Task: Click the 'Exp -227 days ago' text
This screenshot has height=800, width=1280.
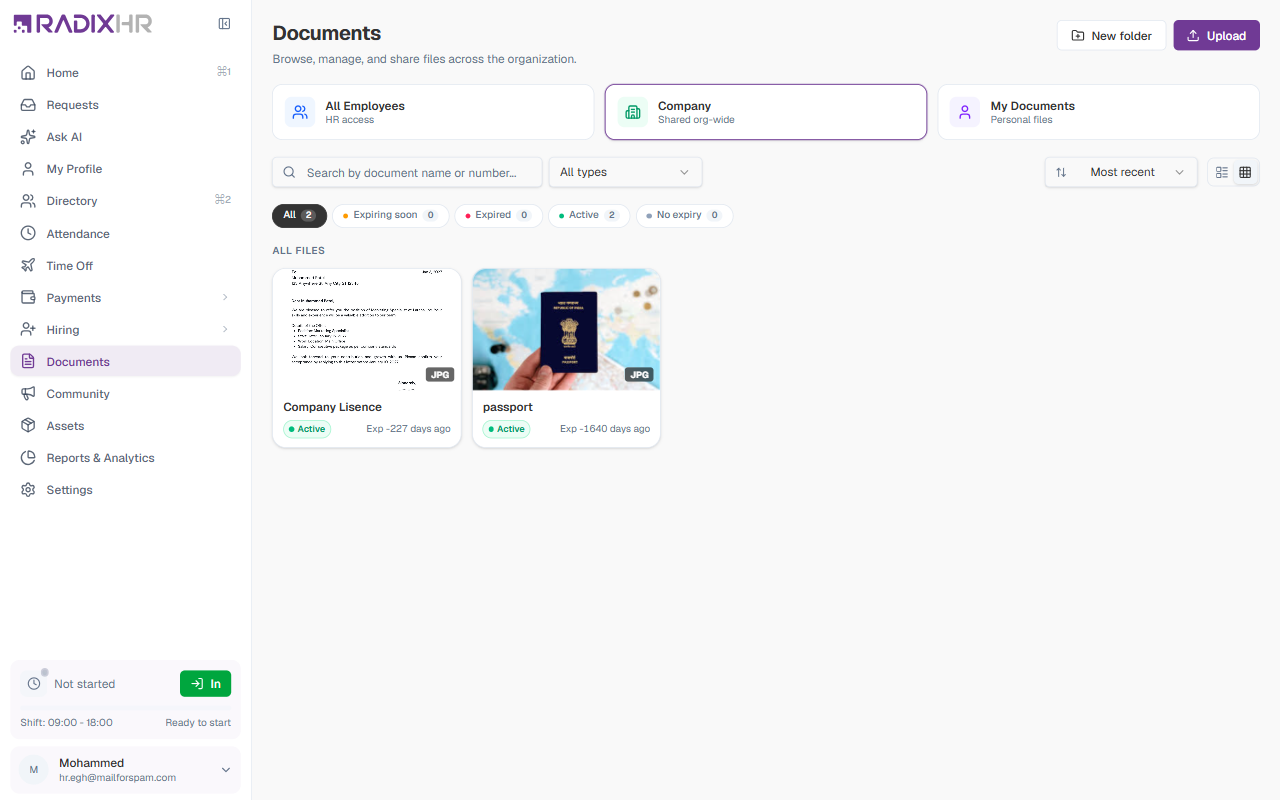Action: click(408, 429)
